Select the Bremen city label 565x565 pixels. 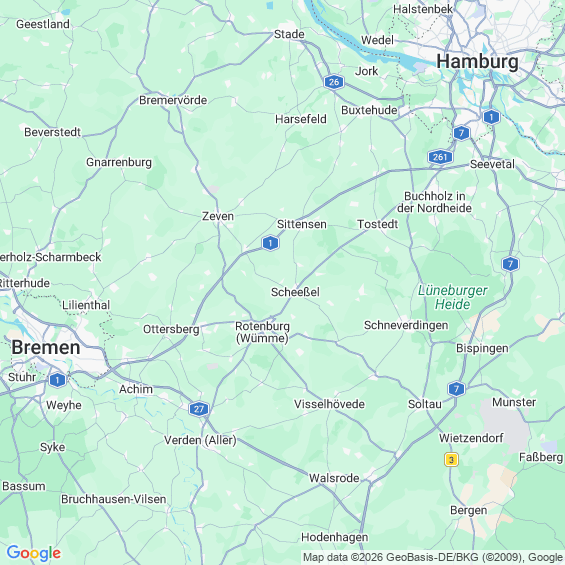click(x=46, y=348)
